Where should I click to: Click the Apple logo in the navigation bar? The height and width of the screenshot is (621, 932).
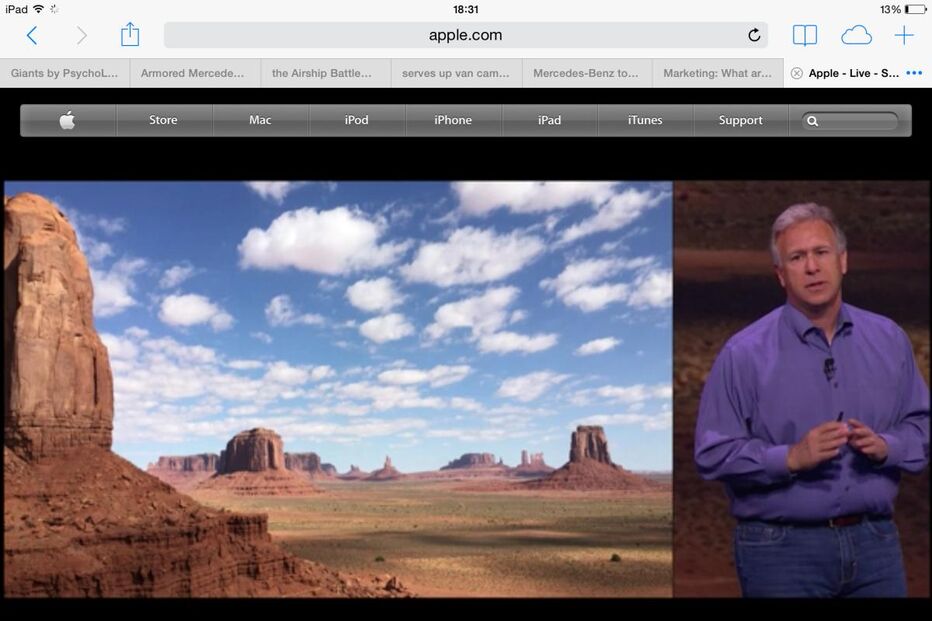pyautogui.click(x=67, y=120)
